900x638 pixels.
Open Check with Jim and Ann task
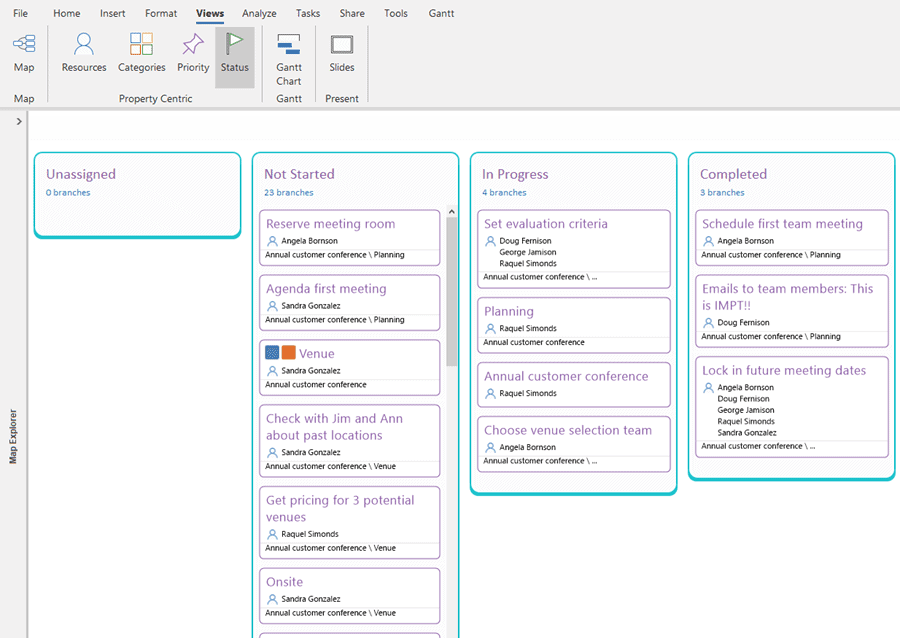coord(334,427)
